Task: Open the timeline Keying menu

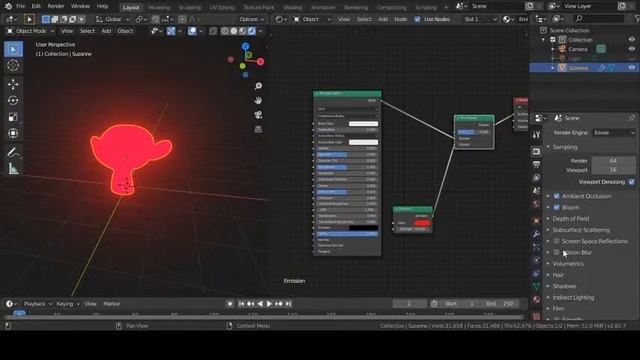Action: [x=67, y=304]
